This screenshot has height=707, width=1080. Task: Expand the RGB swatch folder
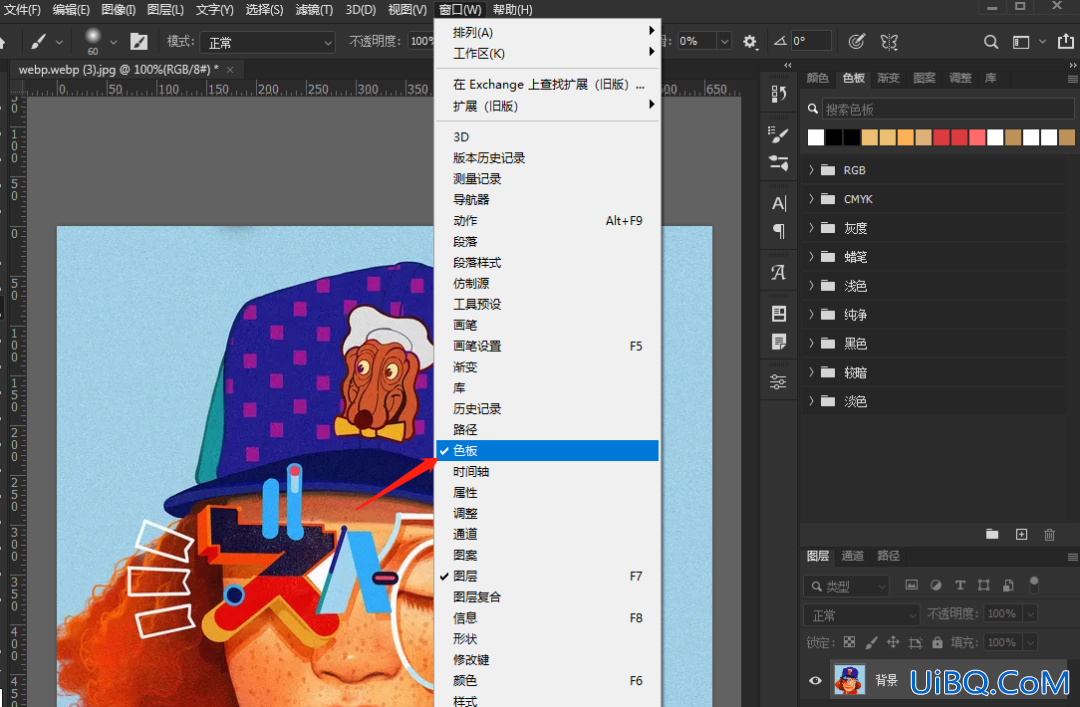click(x=811, y=170)
